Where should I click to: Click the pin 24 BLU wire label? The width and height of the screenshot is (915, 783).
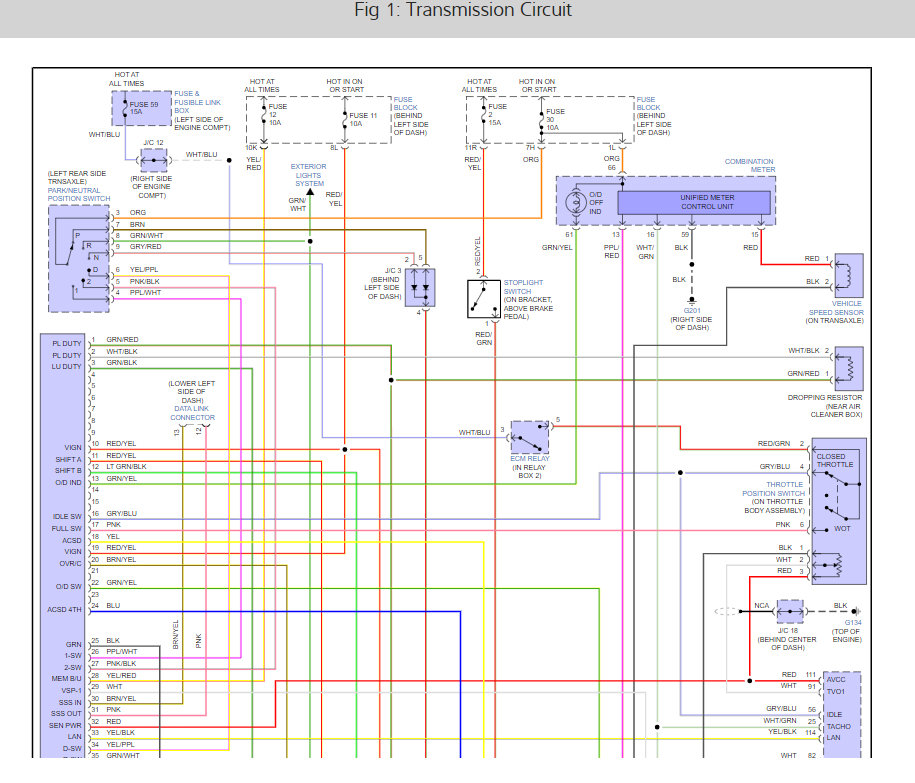113,606
